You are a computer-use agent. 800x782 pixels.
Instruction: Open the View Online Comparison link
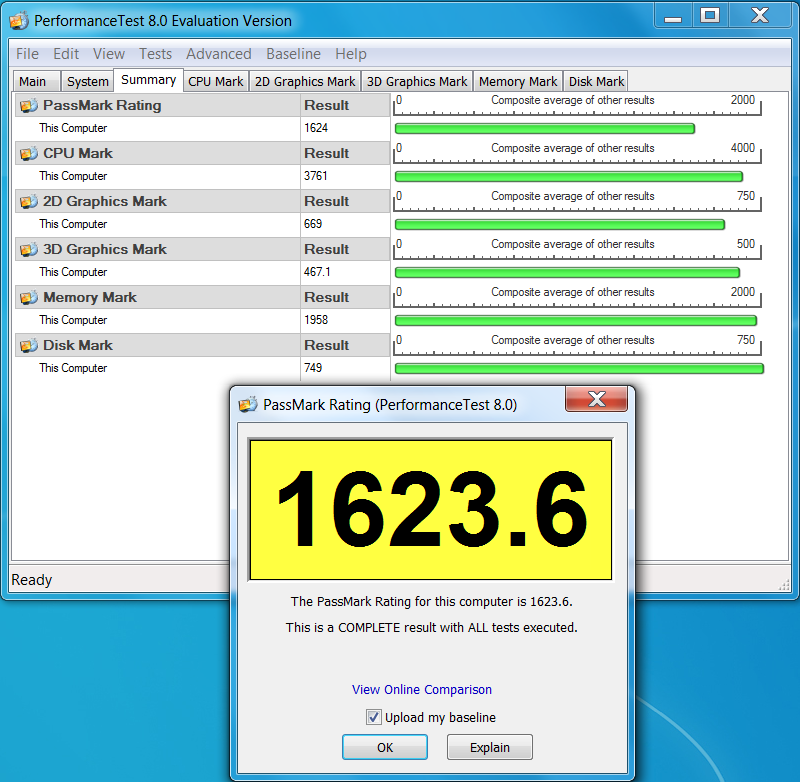point(421,690)
